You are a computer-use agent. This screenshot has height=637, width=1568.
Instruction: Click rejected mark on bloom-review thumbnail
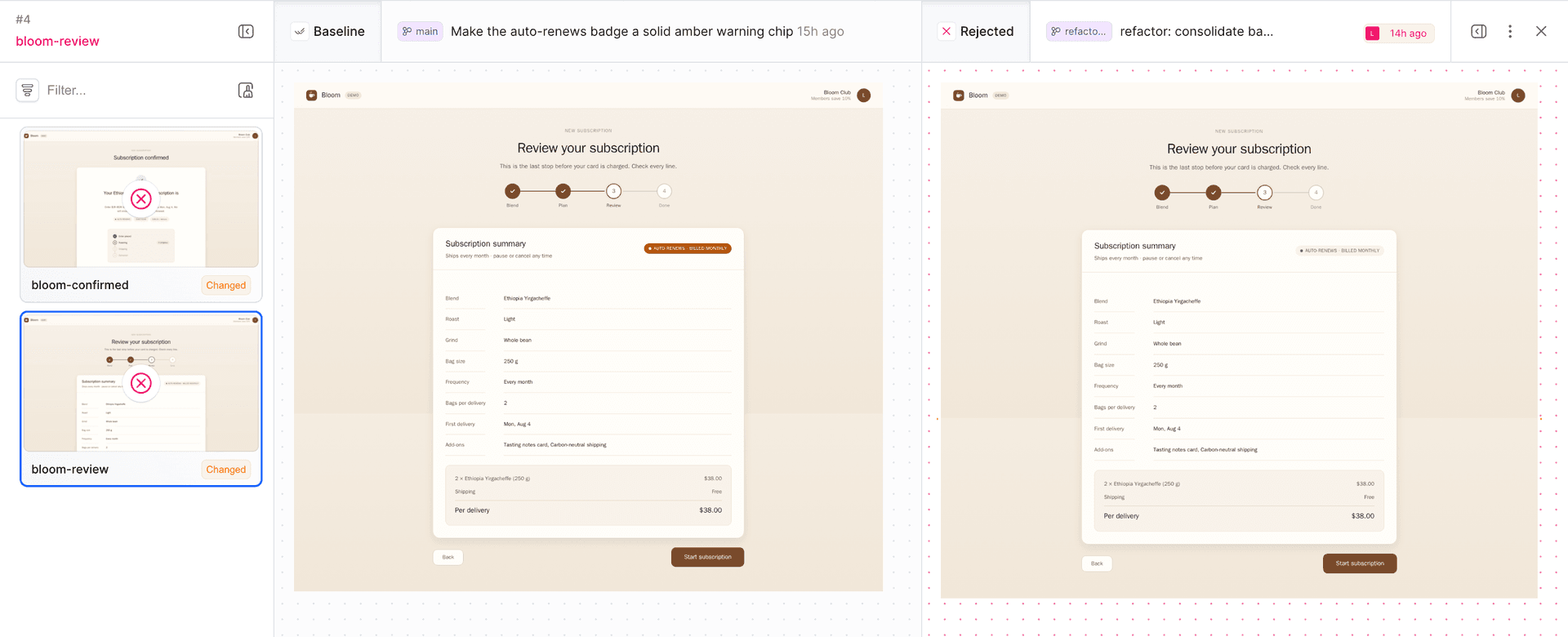141,383
